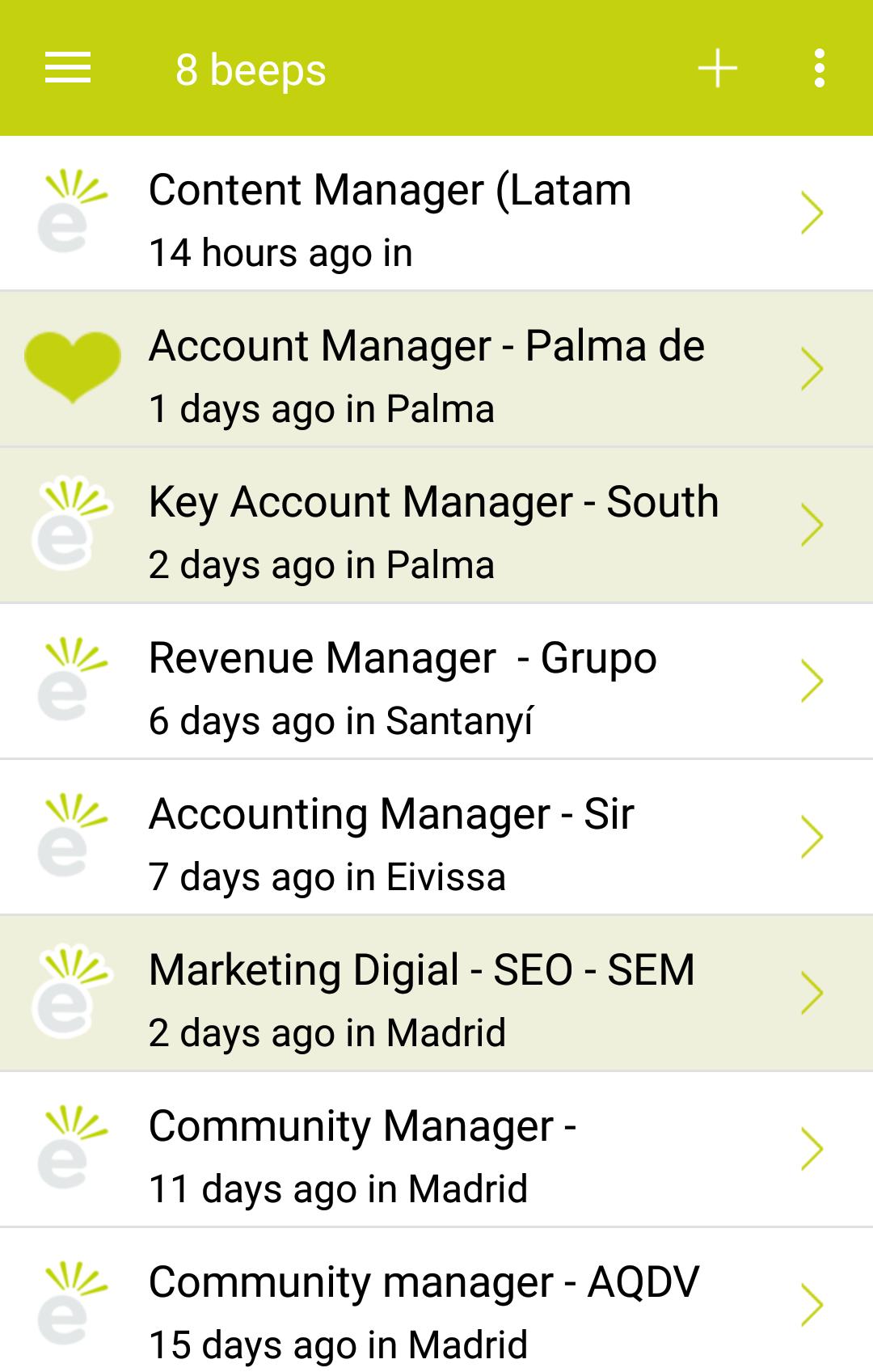Screen dimensions: 873x1372
Task: Expand the Community manager - AQDV chevron
Action: [812, 1304]
